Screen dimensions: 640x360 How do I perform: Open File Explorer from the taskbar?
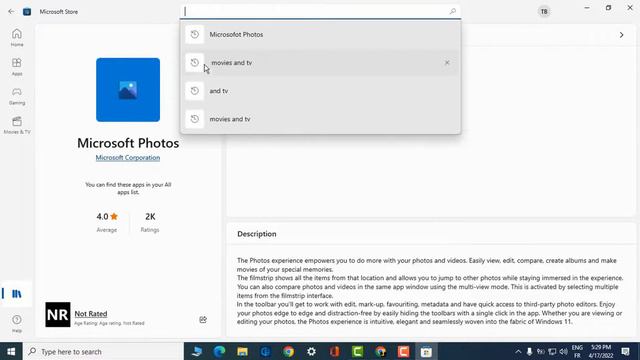coord(242,351)
